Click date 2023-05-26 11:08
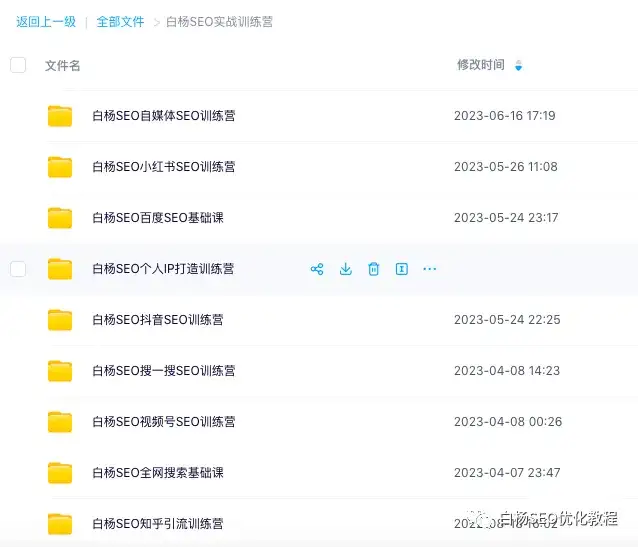Screen dimensions: 638x547 click(506, 167)
